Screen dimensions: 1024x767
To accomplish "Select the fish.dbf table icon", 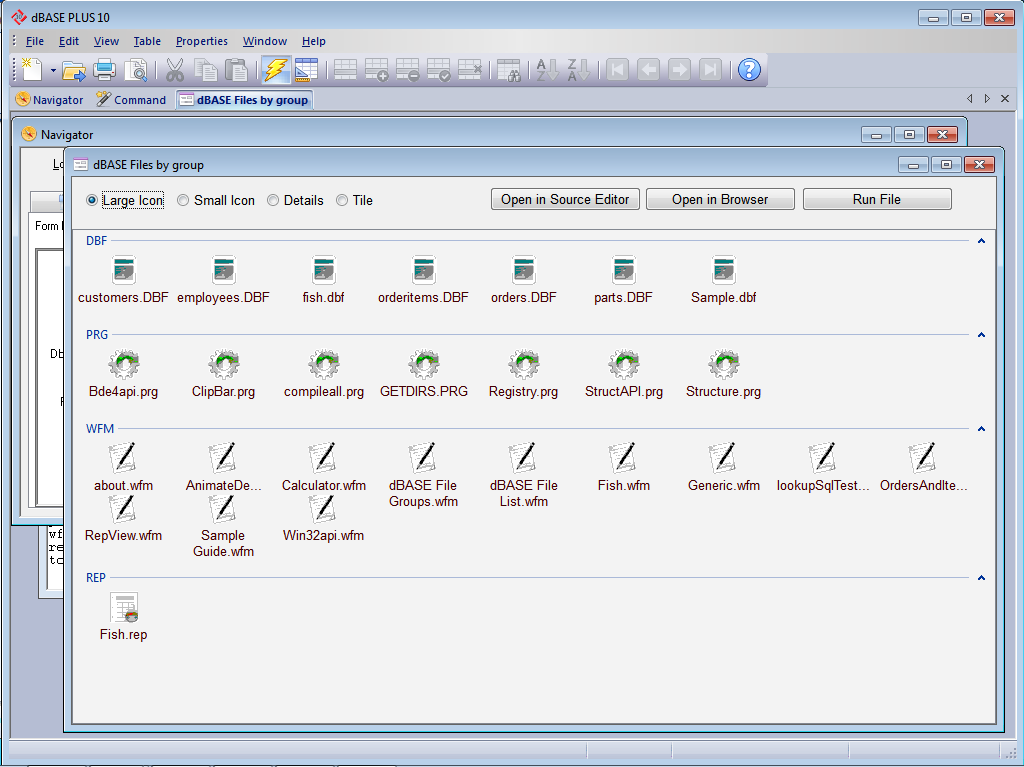I will click(x=323, y=270).
